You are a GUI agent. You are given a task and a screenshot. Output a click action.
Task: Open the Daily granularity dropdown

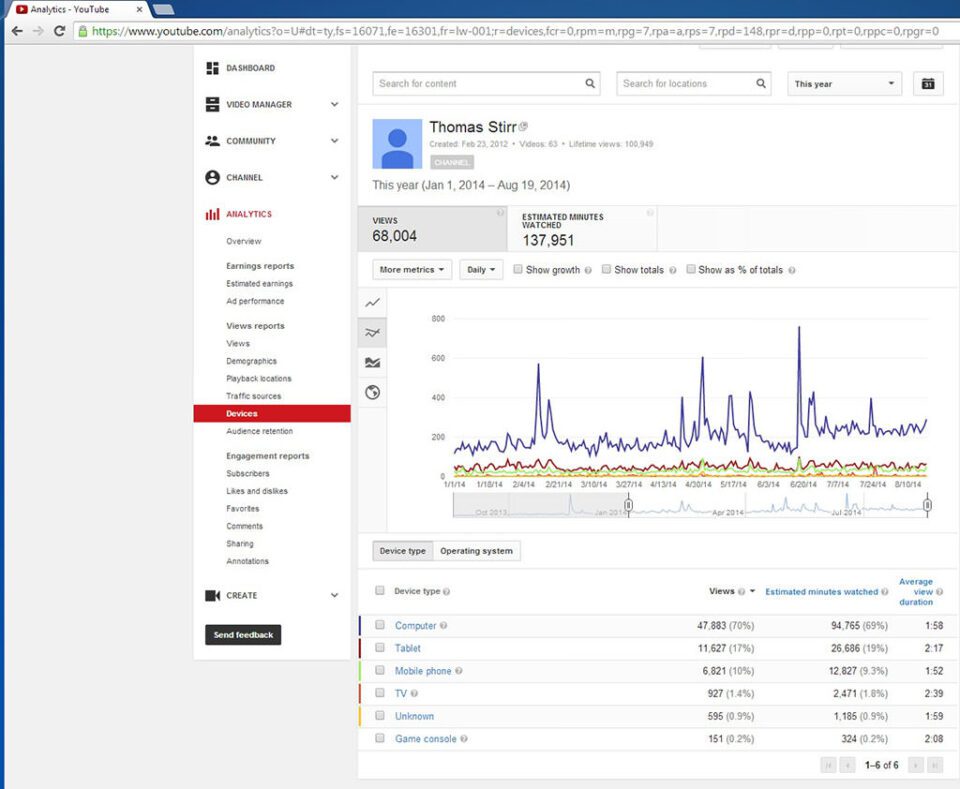click(x=481, y=270)
